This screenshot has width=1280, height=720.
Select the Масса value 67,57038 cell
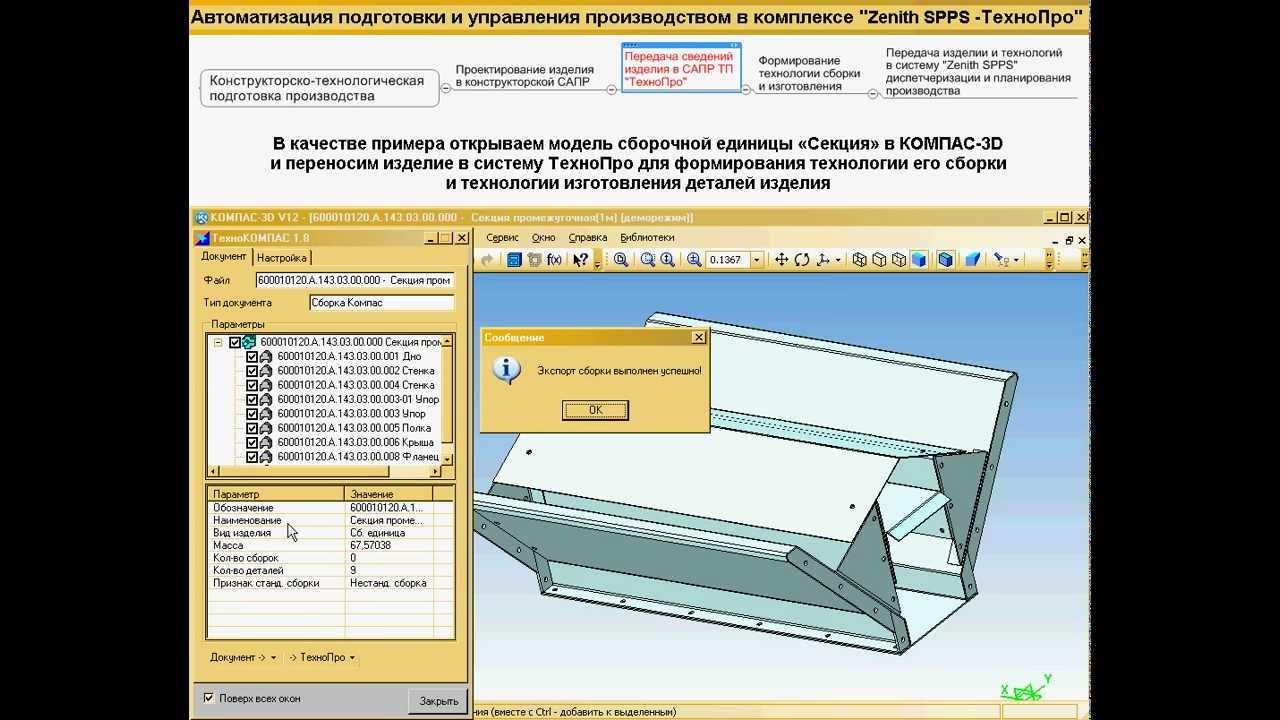click(x=389, y=545)
